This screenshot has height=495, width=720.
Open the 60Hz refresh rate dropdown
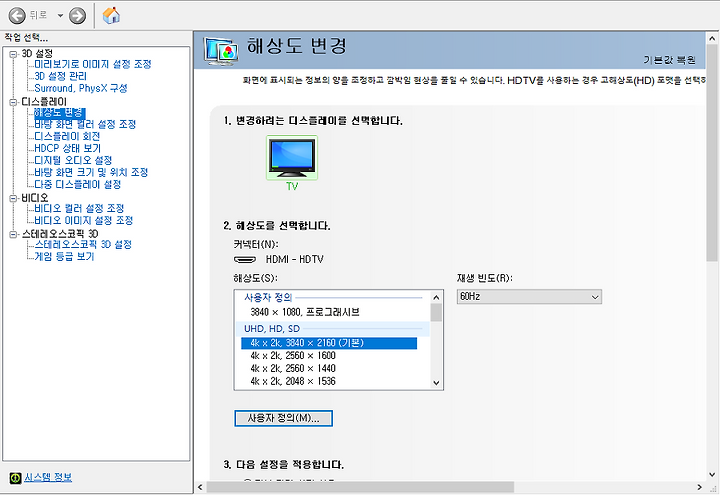[x=529, y=297]
